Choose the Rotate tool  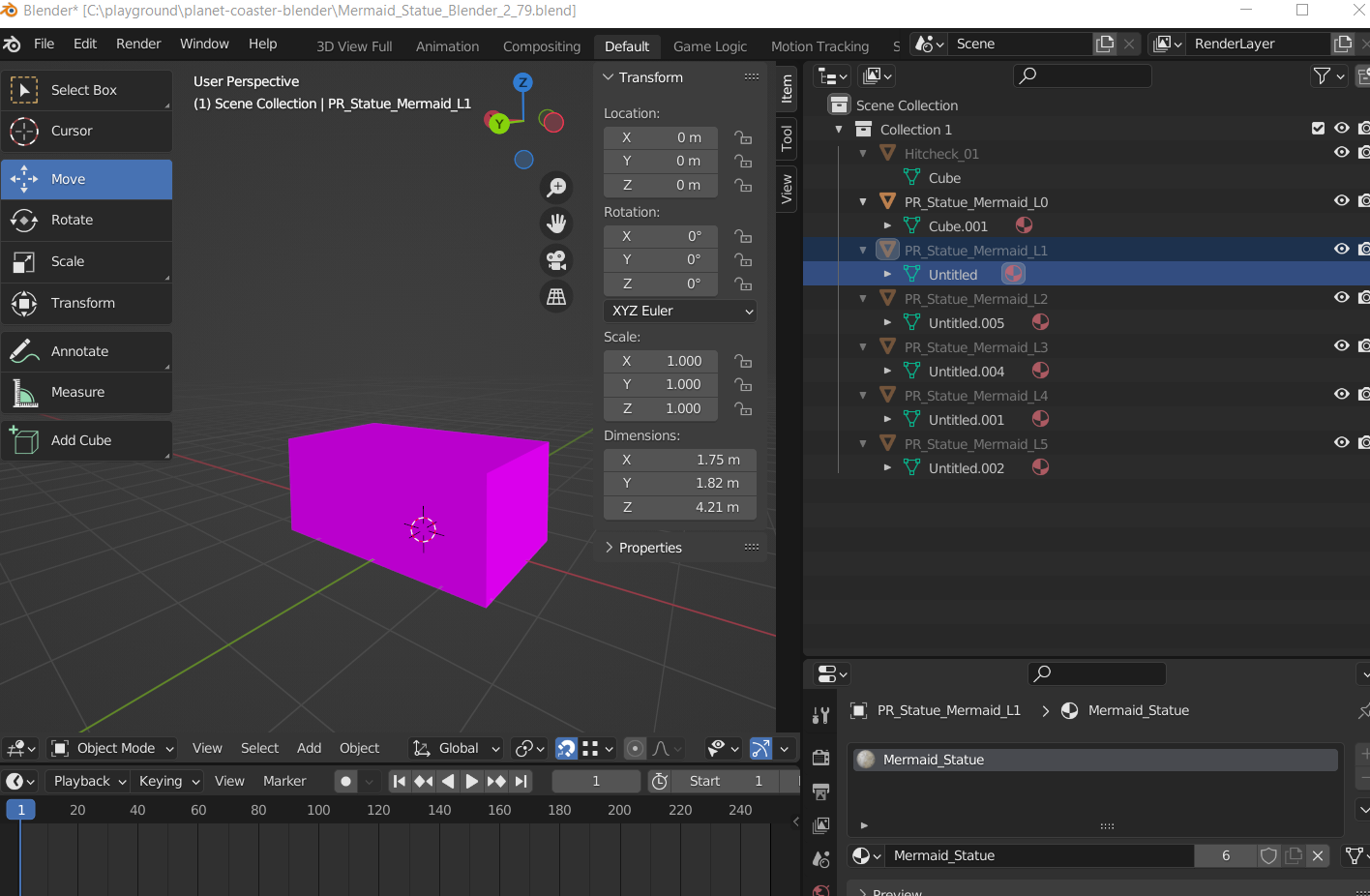(86, 220)
